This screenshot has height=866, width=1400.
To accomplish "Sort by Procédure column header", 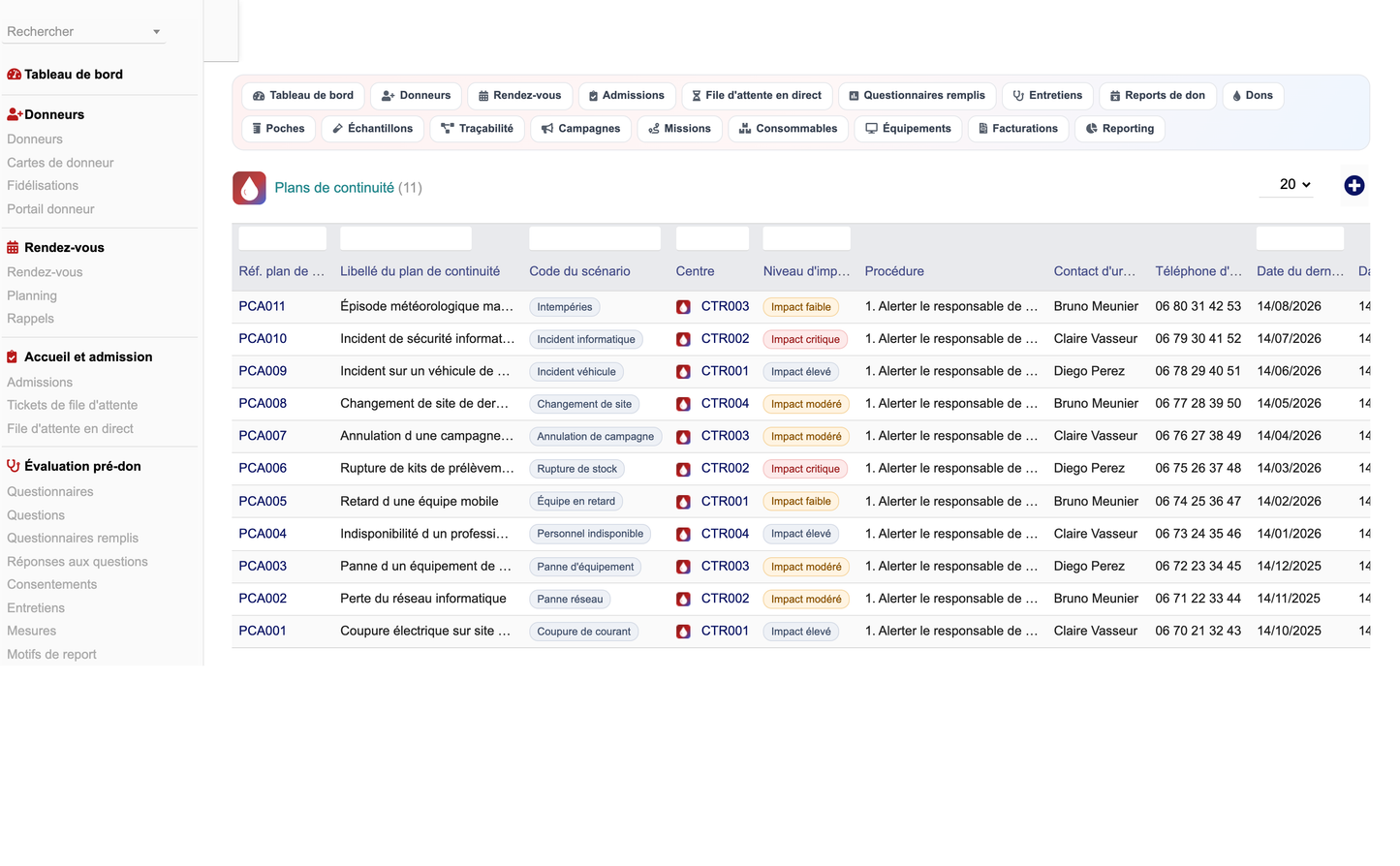I will pos(894,271).
